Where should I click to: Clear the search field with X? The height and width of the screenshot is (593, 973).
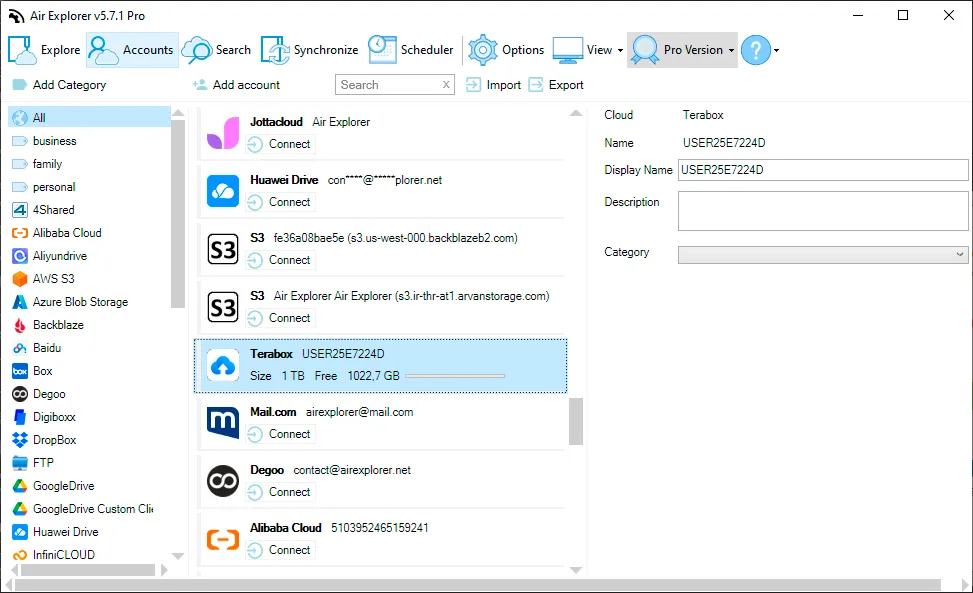pyautogui.click(x=446, y=85)
